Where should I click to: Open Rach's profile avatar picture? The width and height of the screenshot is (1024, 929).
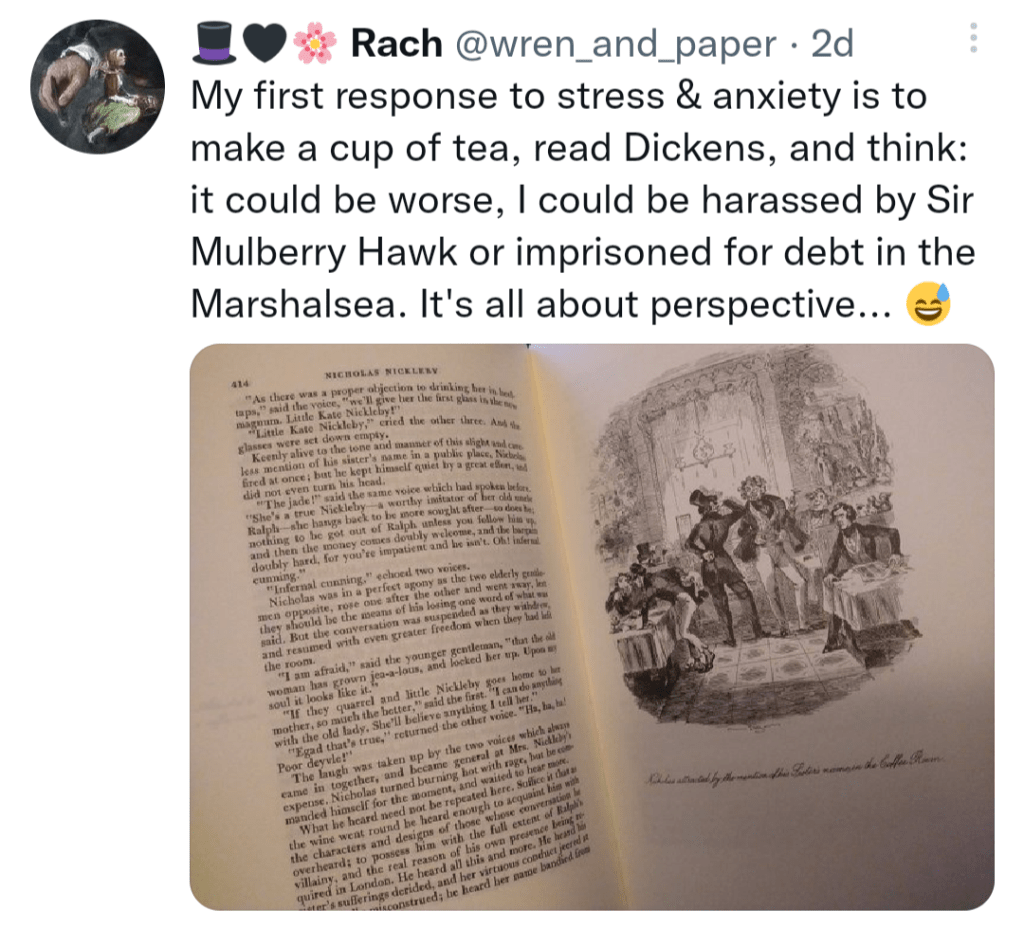[x=97, y=87]
